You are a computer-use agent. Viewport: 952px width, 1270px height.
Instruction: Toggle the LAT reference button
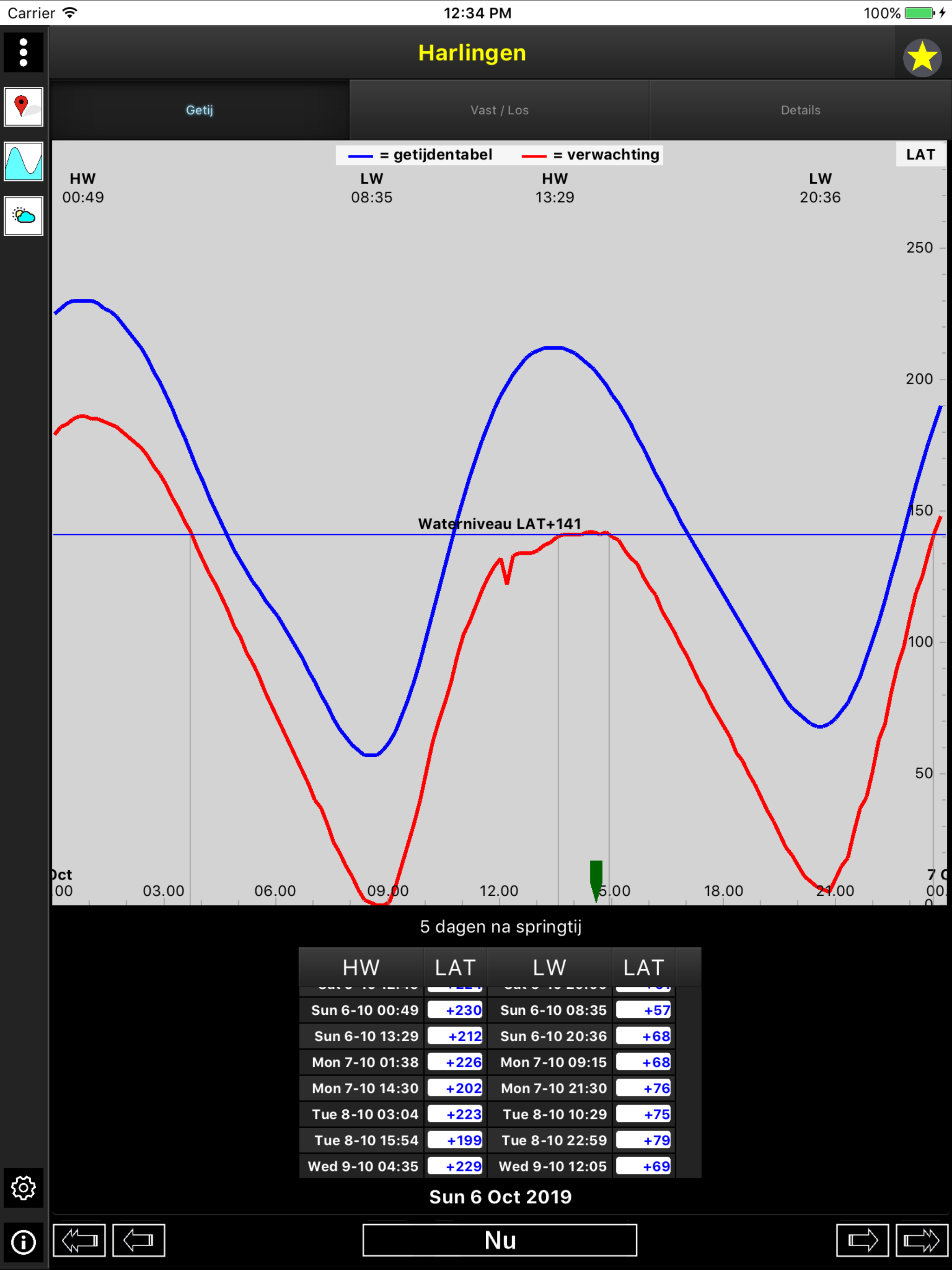click(x=920, y=154)
